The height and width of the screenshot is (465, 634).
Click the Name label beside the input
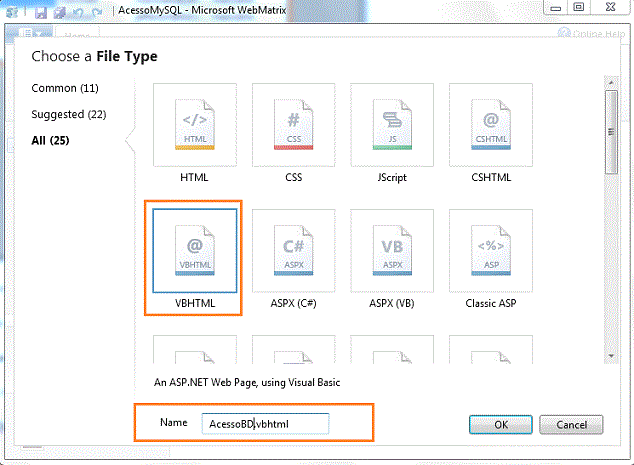(x=174, y=423)
